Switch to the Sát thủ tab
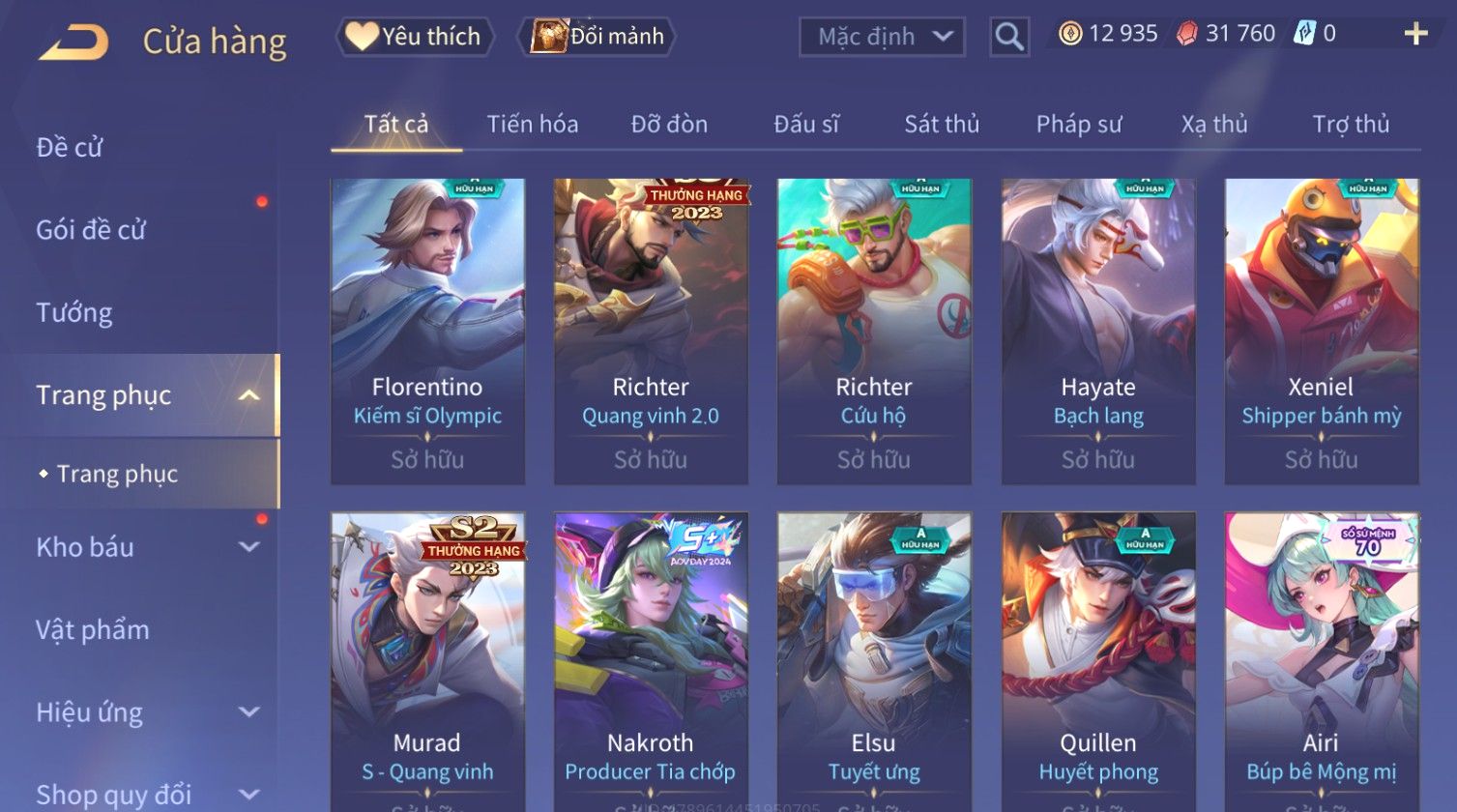 942,124
